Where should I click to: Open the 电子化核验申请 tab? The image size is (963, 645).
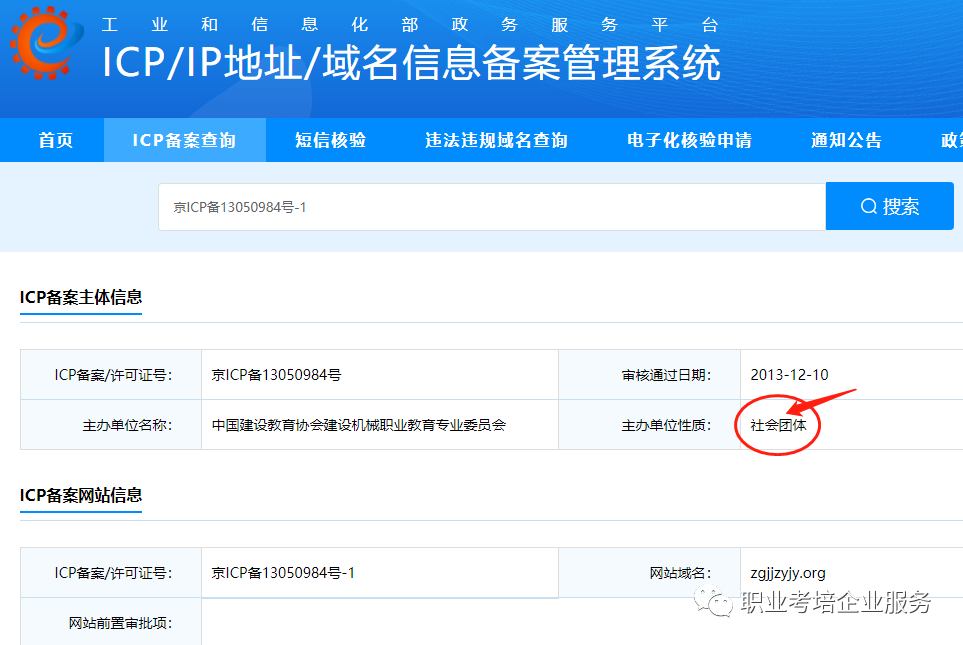pyautogui.click(x=689, y=140)
